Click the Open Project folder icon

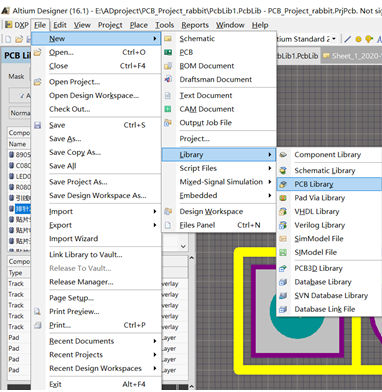[x=38, y=82]
